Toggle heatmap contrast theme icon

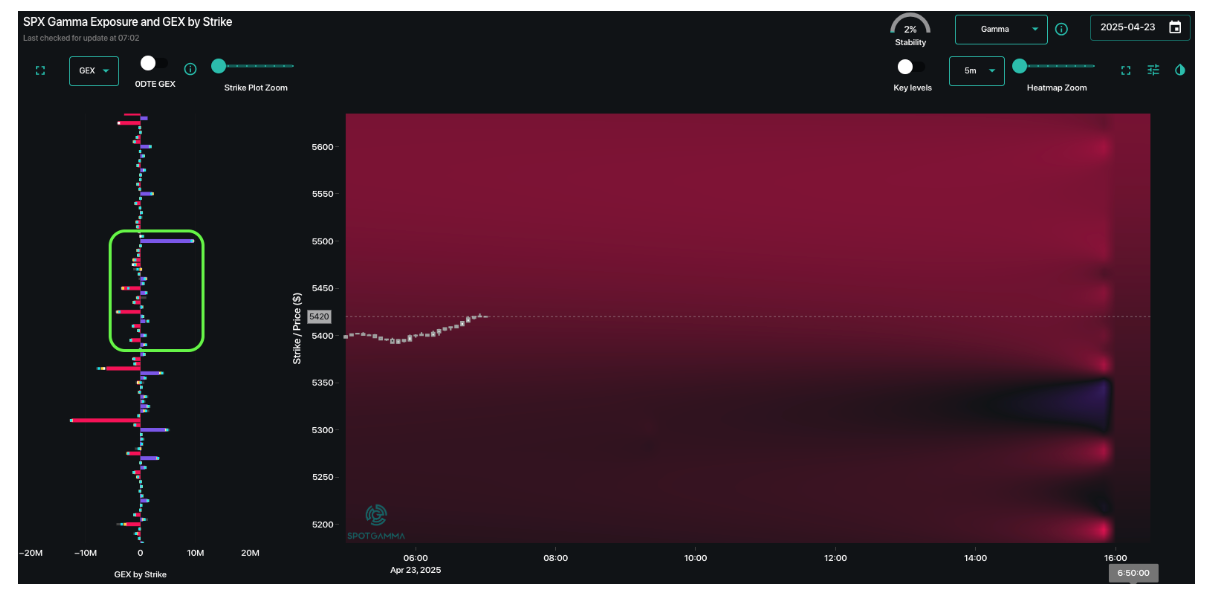pyautogui.click(x=1180, y=70)
